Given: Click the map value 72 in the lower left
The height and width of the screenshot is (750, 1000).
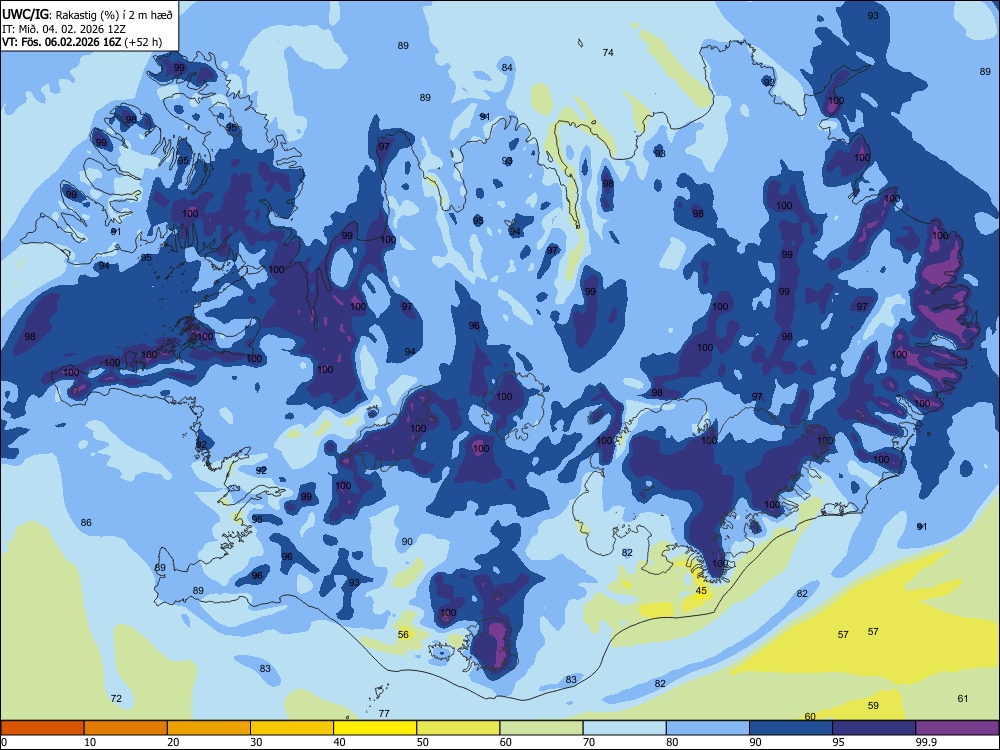Looking at the screenshot, I should 115,698.
